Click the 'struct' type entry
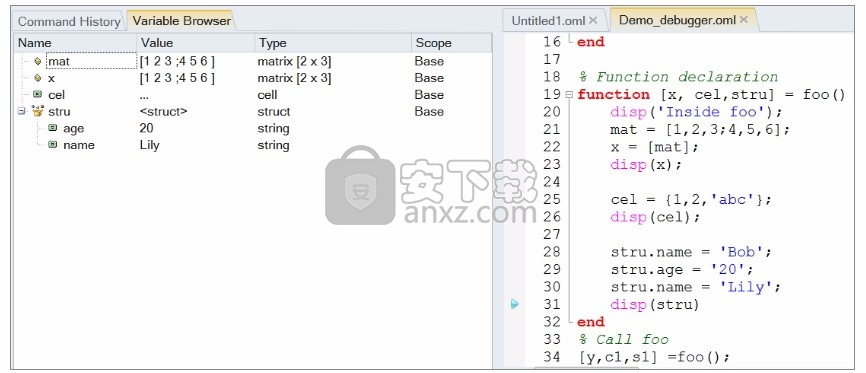 tap(274, 111)
